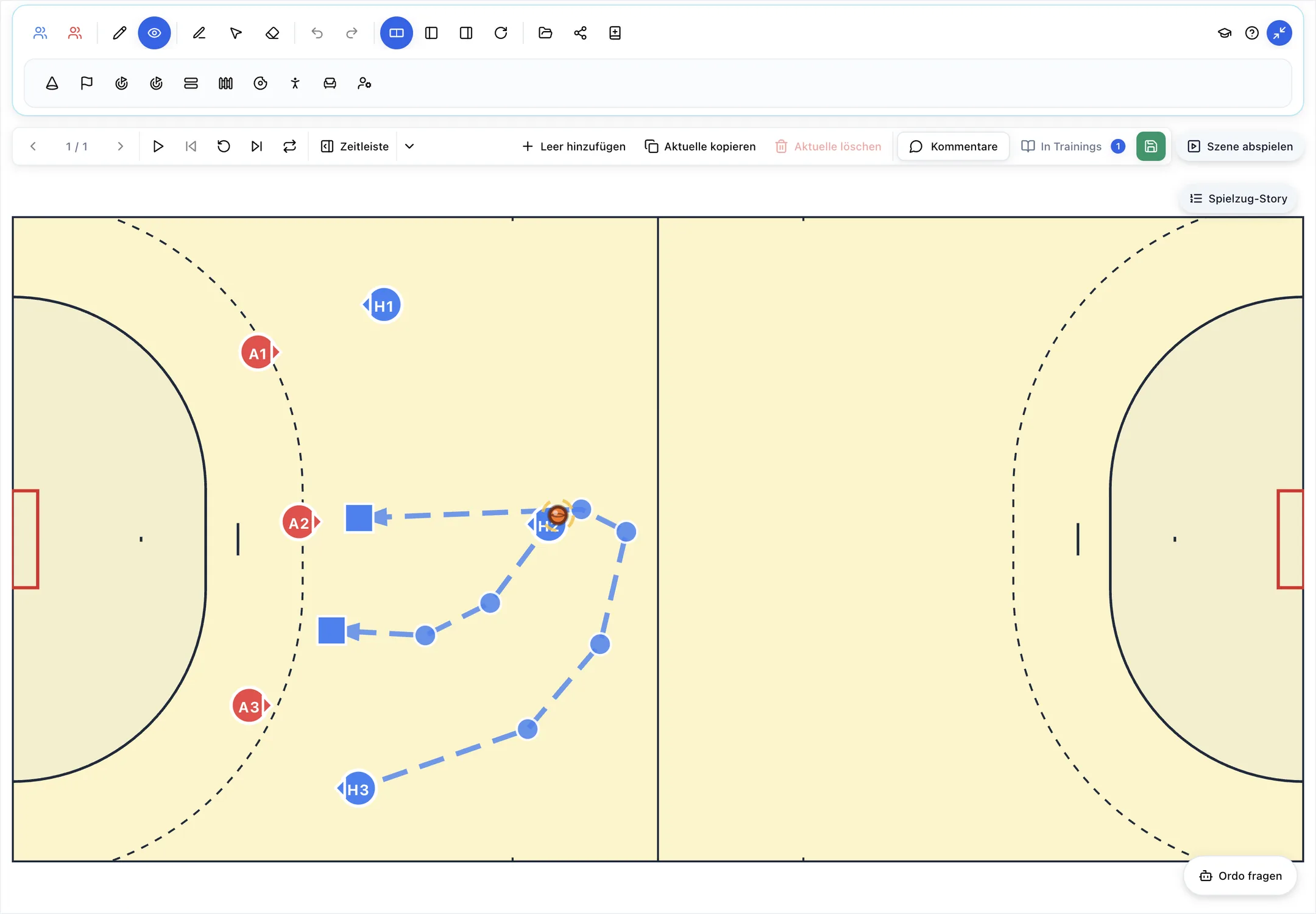This screenshot has width=1316, height=914.
Task: Go to previous scene with left chevron
Action: coord(34,146)
